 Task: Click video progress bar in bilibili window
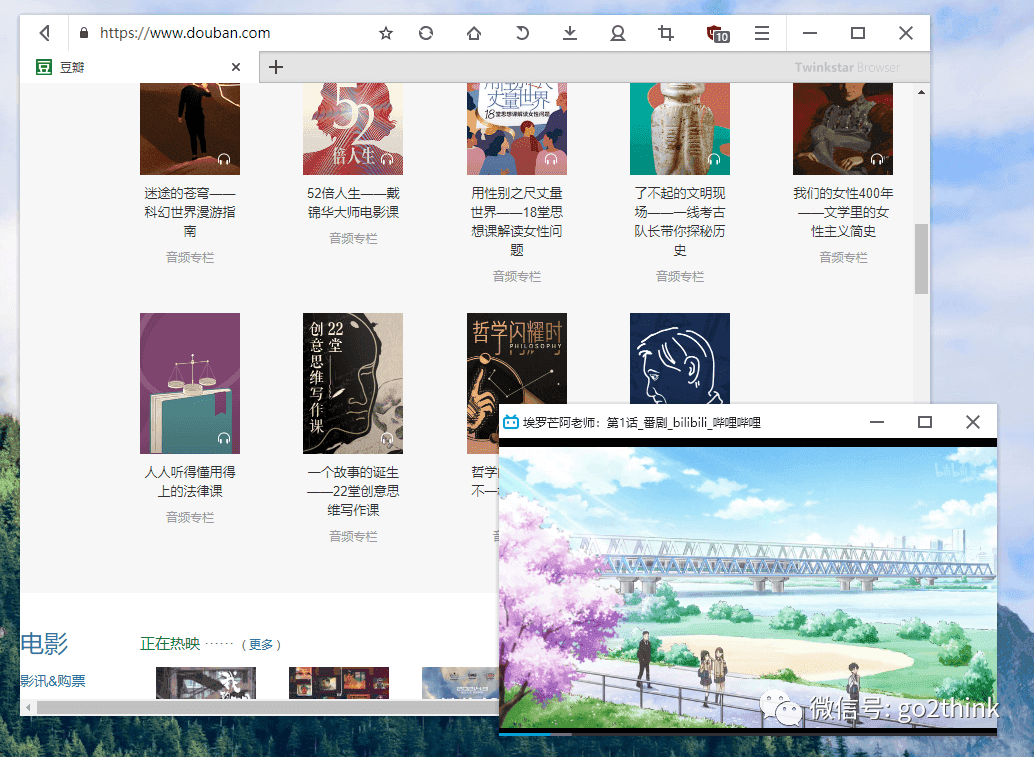click(748, 734)
